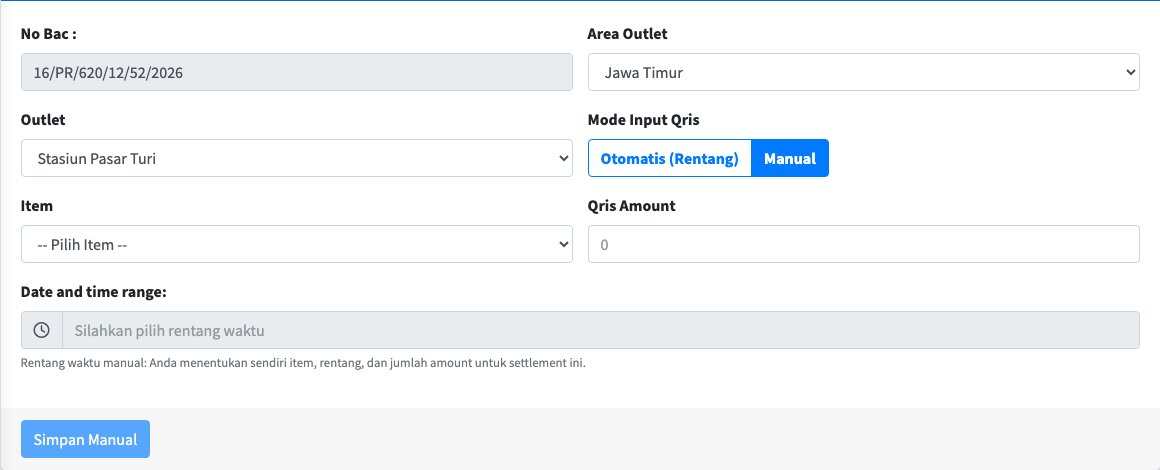Click the 'Date and time range:' label

[x=94, y=292]
